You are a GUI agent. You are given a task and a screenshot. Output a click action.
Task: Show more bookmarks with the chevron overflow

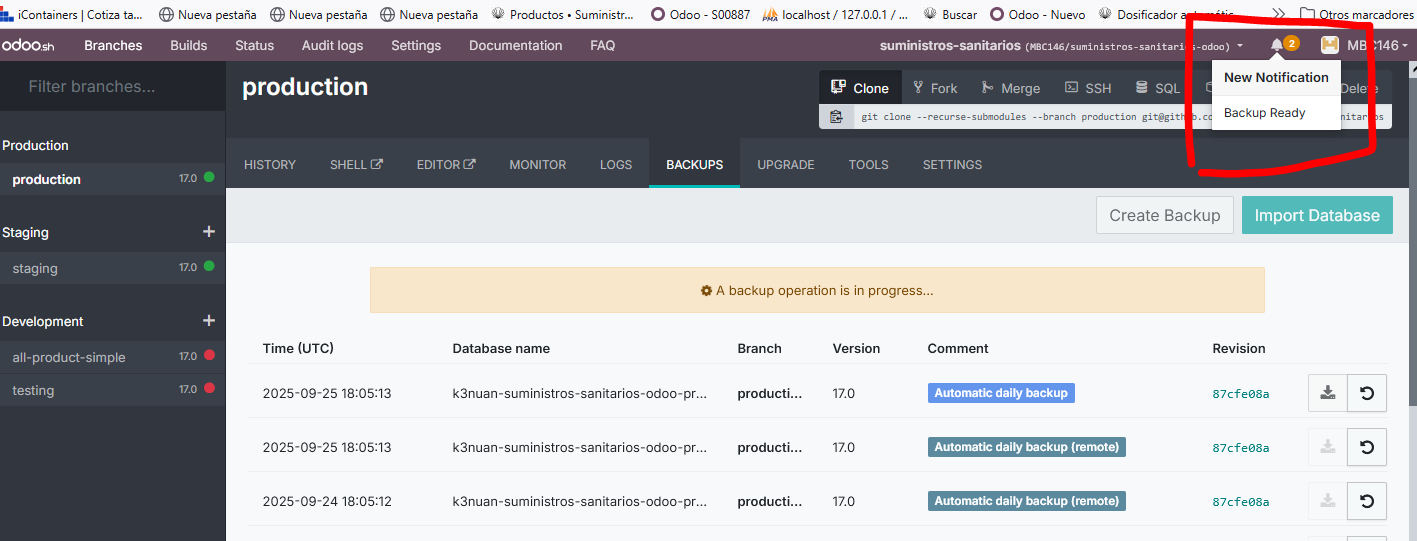point(1278,14)
